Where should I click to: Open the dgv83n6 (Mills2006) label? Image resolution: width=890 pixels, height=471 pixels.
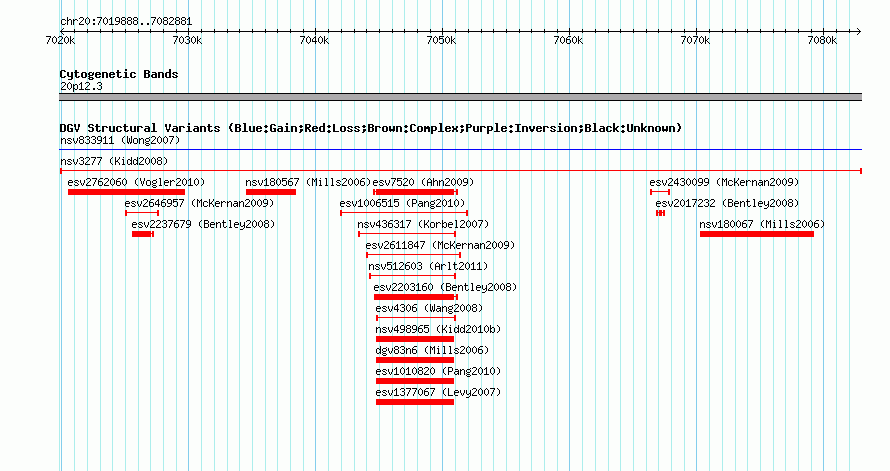click(432, 350)
